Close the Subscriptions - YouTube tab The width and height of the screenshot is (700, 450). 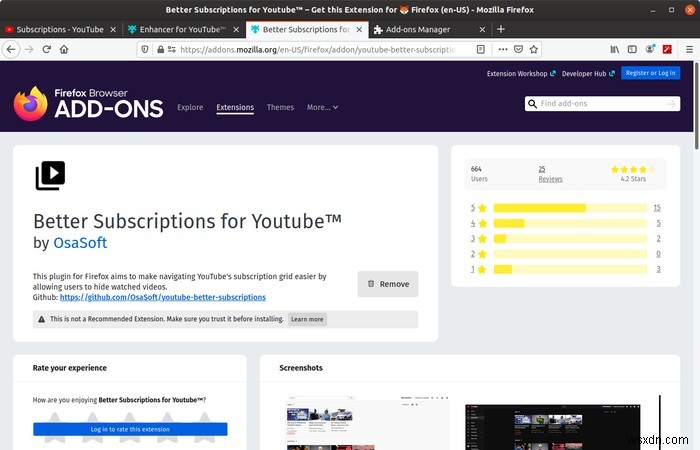(113, 29)
